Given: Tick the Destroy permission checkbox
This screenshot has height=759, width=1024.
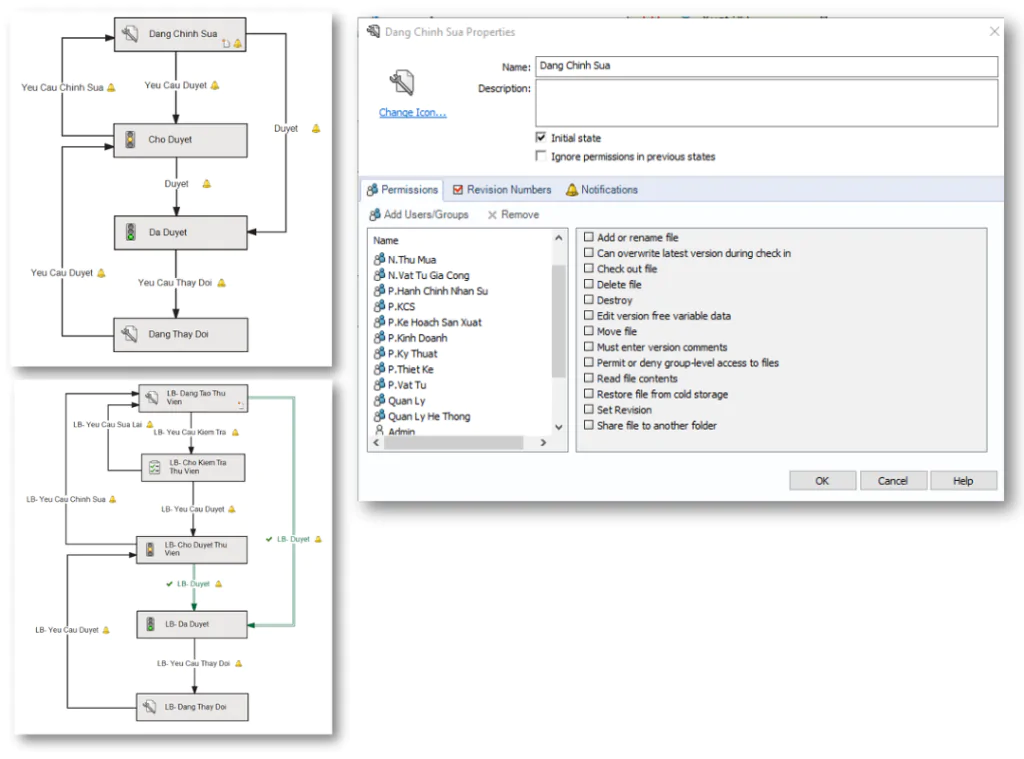Looking at the screenshot, I should pos(589,300).
